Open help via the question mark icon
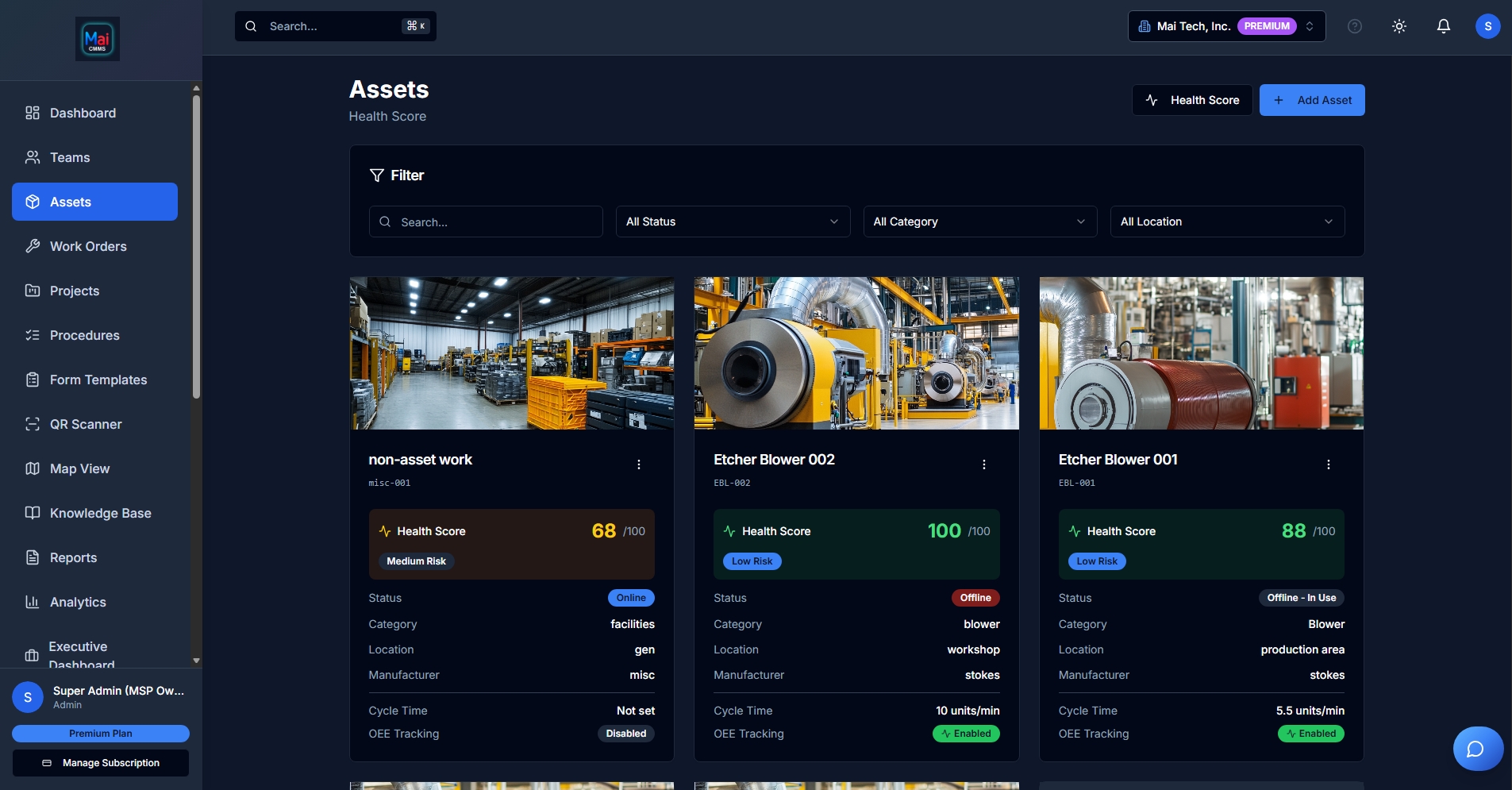 click(1355, 26)
